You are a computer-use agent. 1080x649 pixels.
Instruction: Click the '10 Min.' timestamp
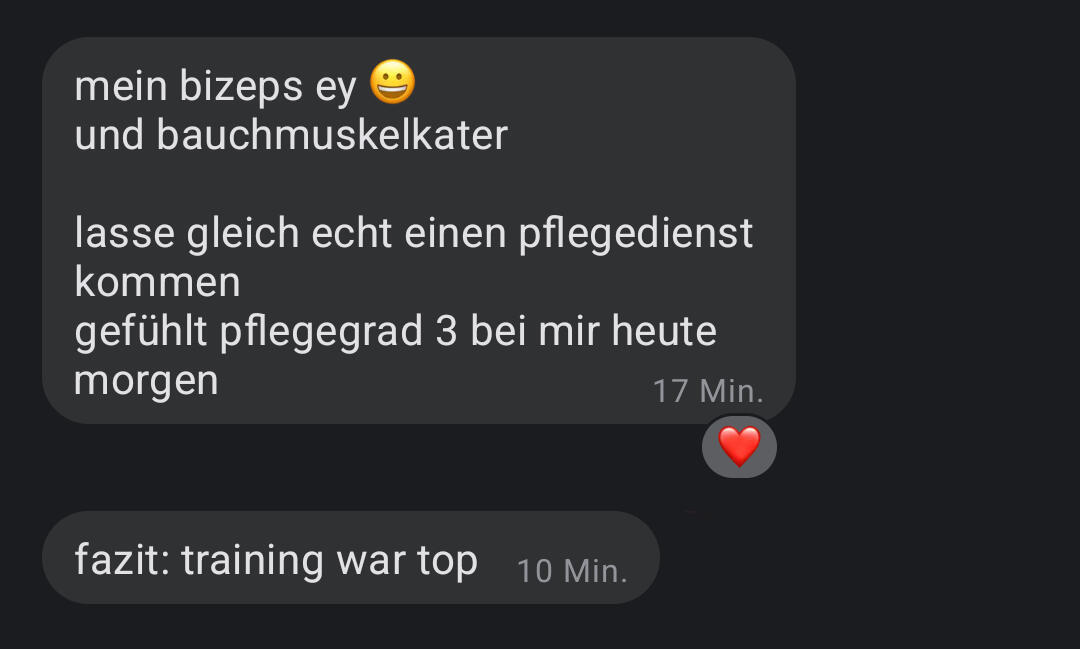[x=572, y=571]
